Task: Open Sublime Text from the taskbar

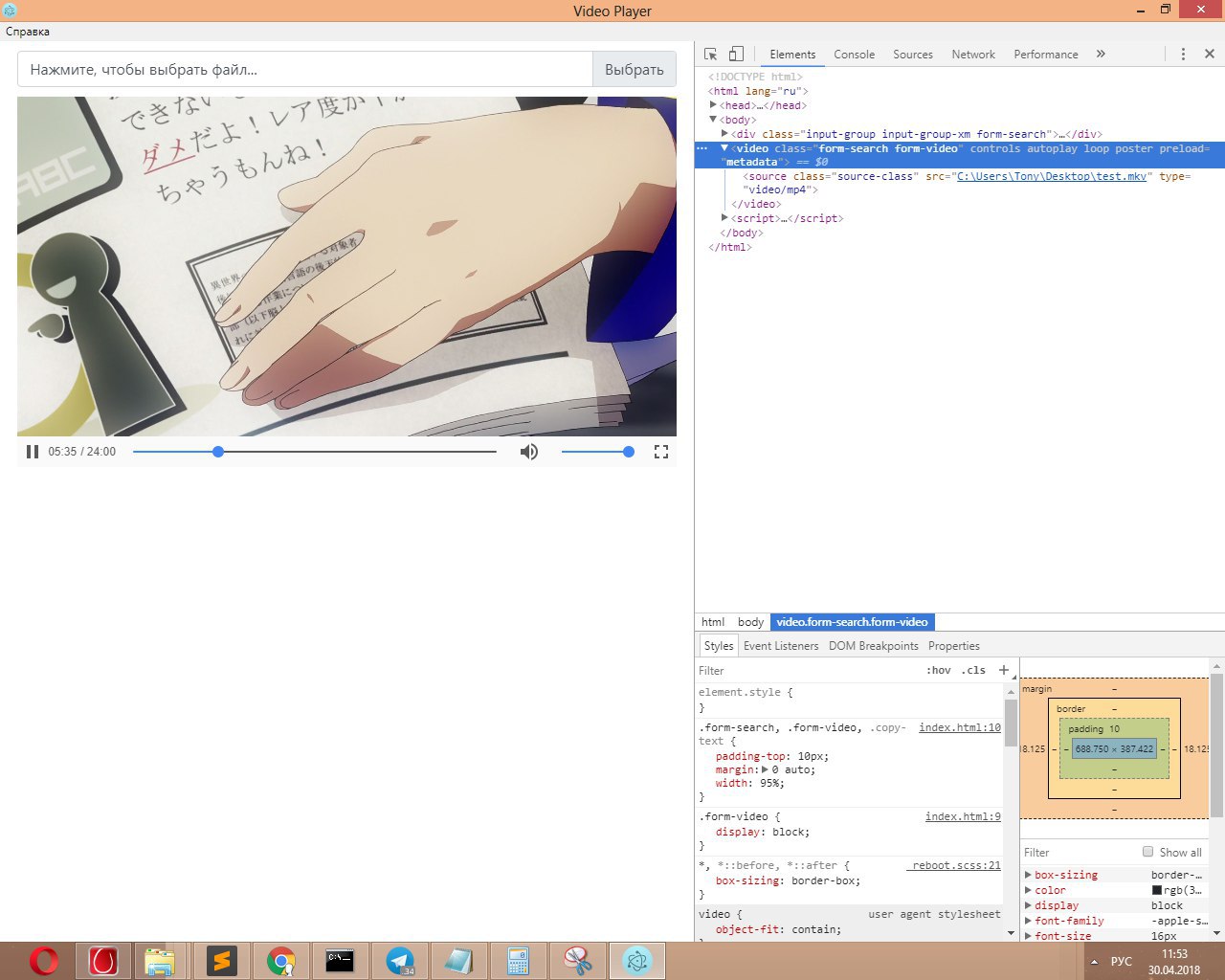Action: tap(221, 961)
